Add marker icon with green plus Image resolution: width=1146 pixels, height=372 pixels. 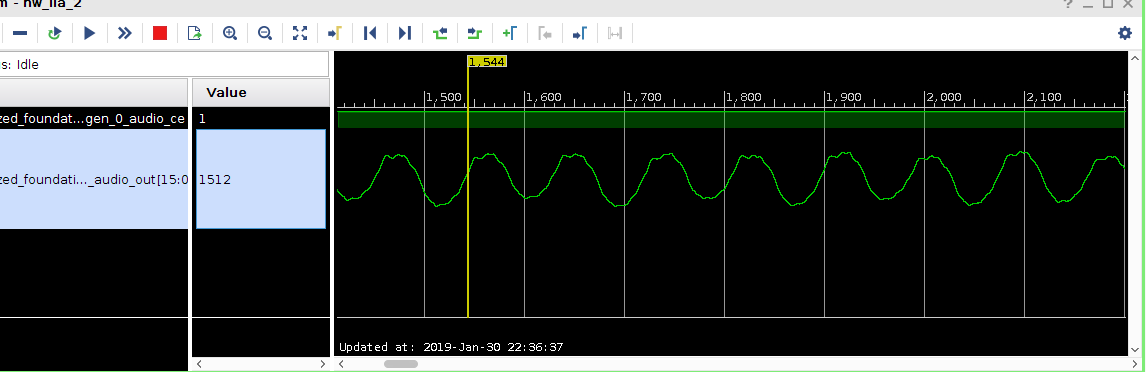click(509, 33)
